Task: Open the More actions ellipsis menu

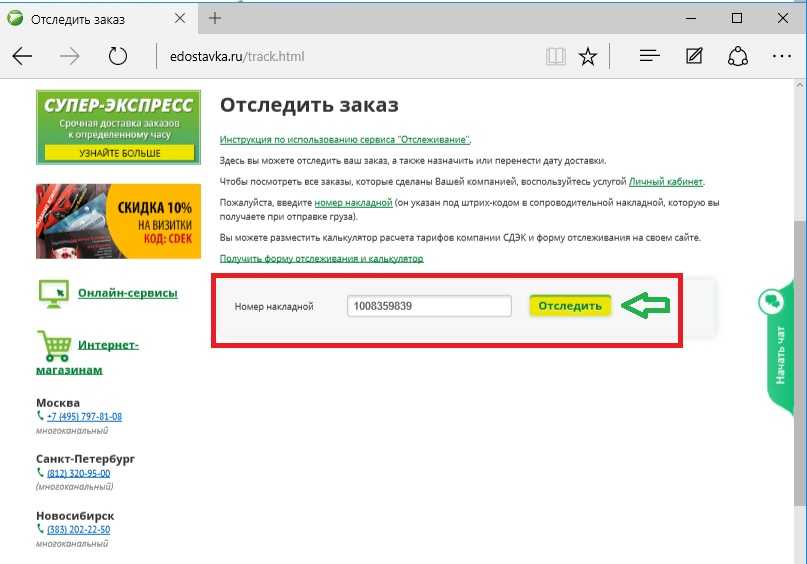Action: click(x=782, y=57)
